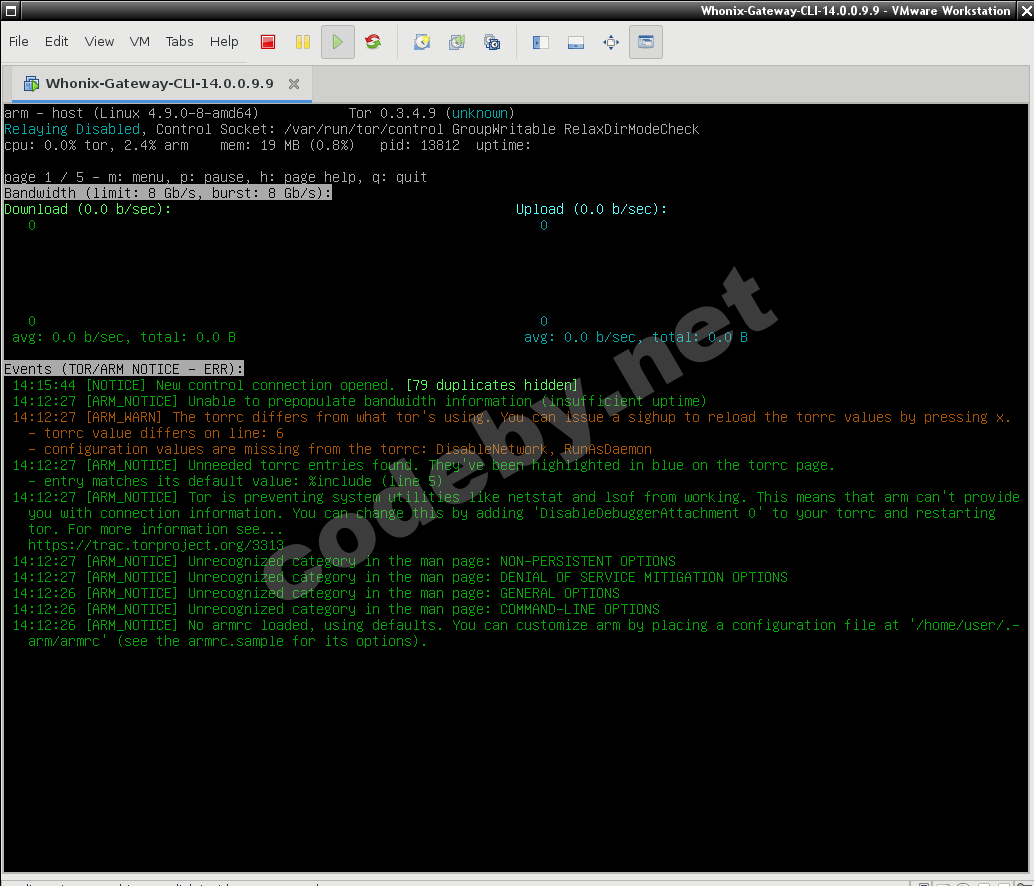Click the 'pid: 13812' text
The width and height of the screenshot is (1034, 886).
click(x=419, y=145)
